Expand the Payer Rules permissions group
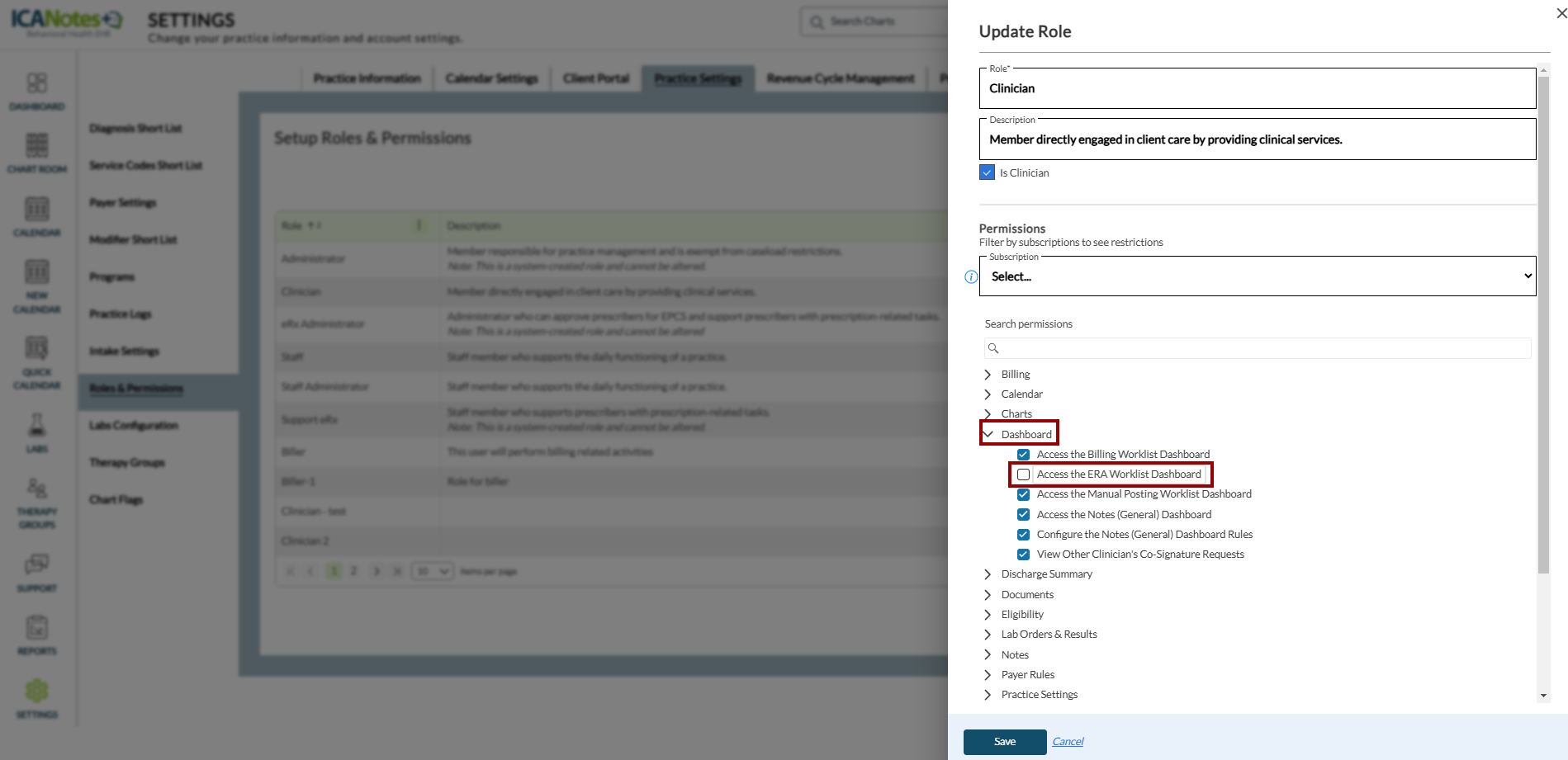1568x760 pixels. (988, 675)
